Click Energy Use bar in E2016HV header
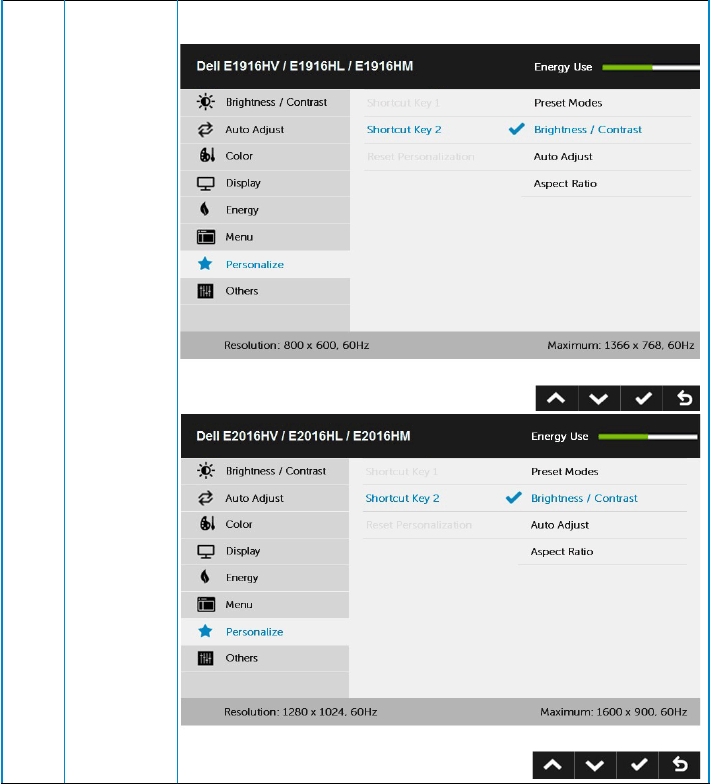Screen dimensions: 710x784 (x=648, y=436)
